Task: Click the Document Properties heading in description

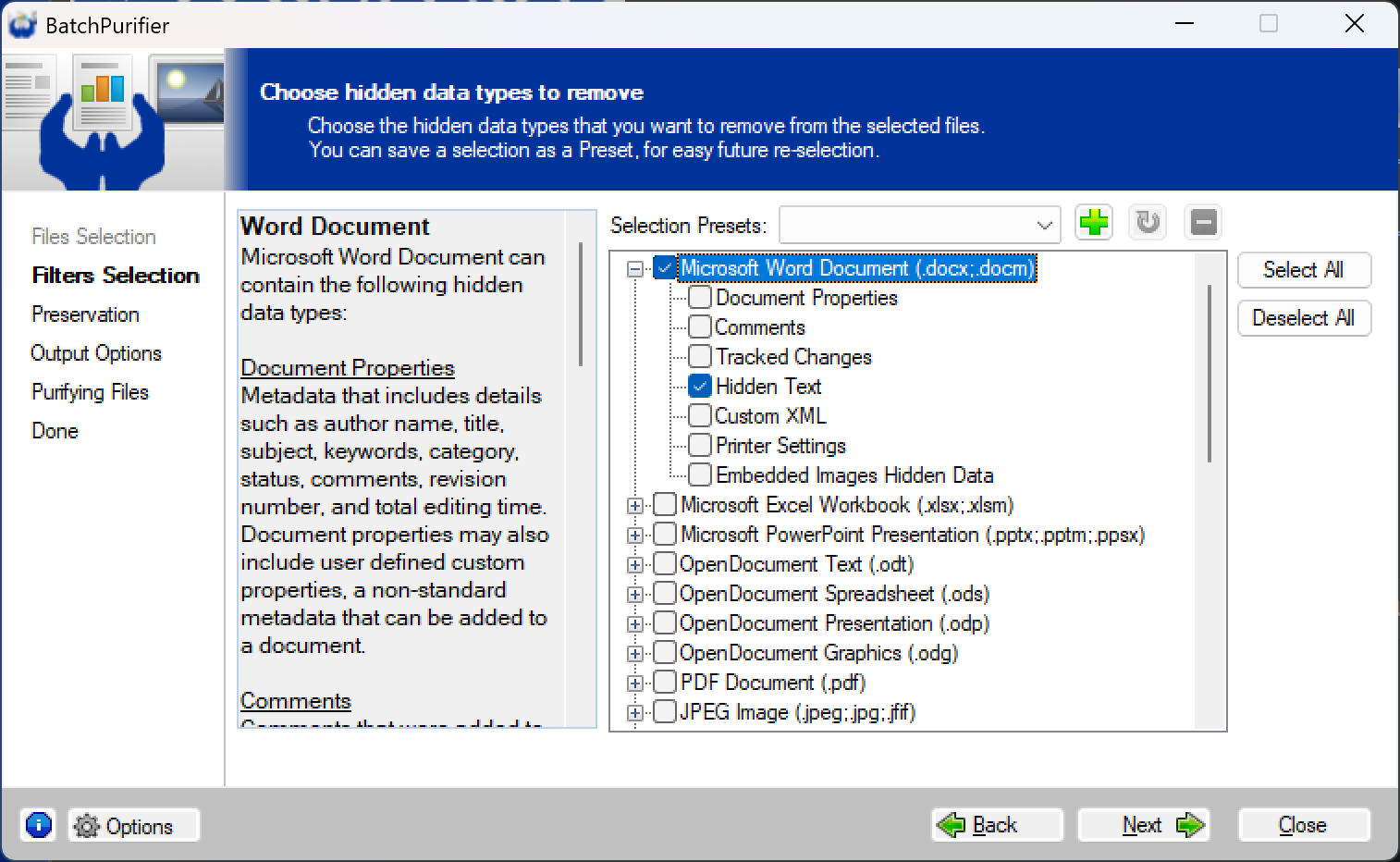Action: pyautogui.click(x=348, y=368)
